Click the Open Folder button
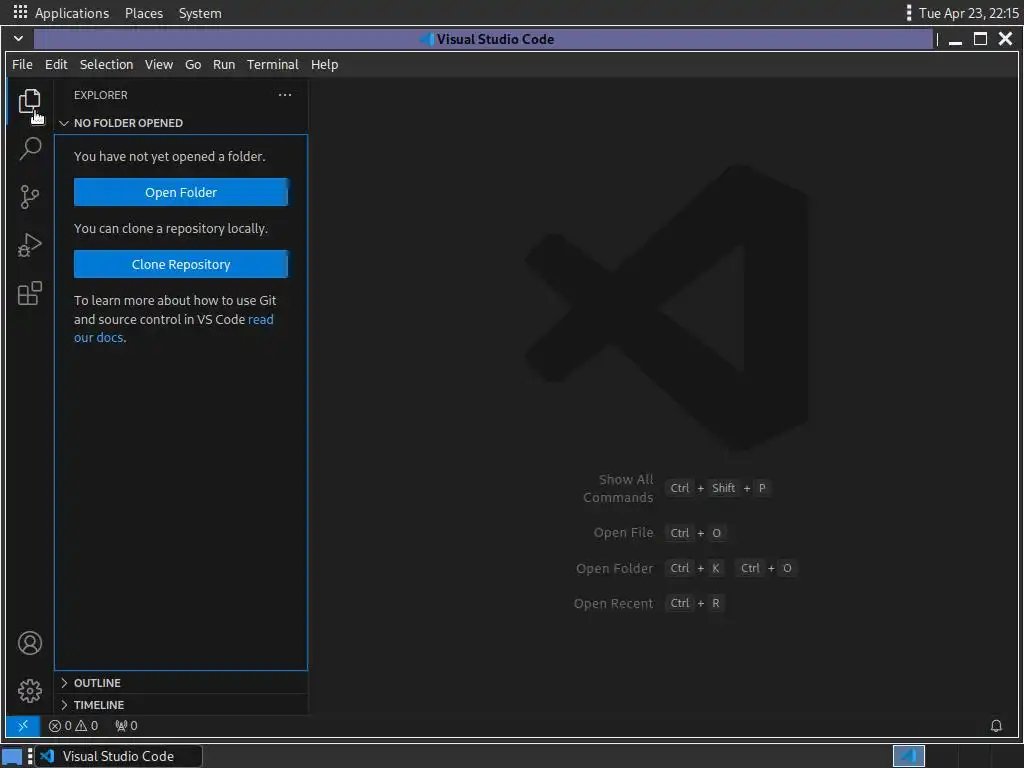Image resolution: width=1024 pixels, height=768 pixels. (181, 193)
